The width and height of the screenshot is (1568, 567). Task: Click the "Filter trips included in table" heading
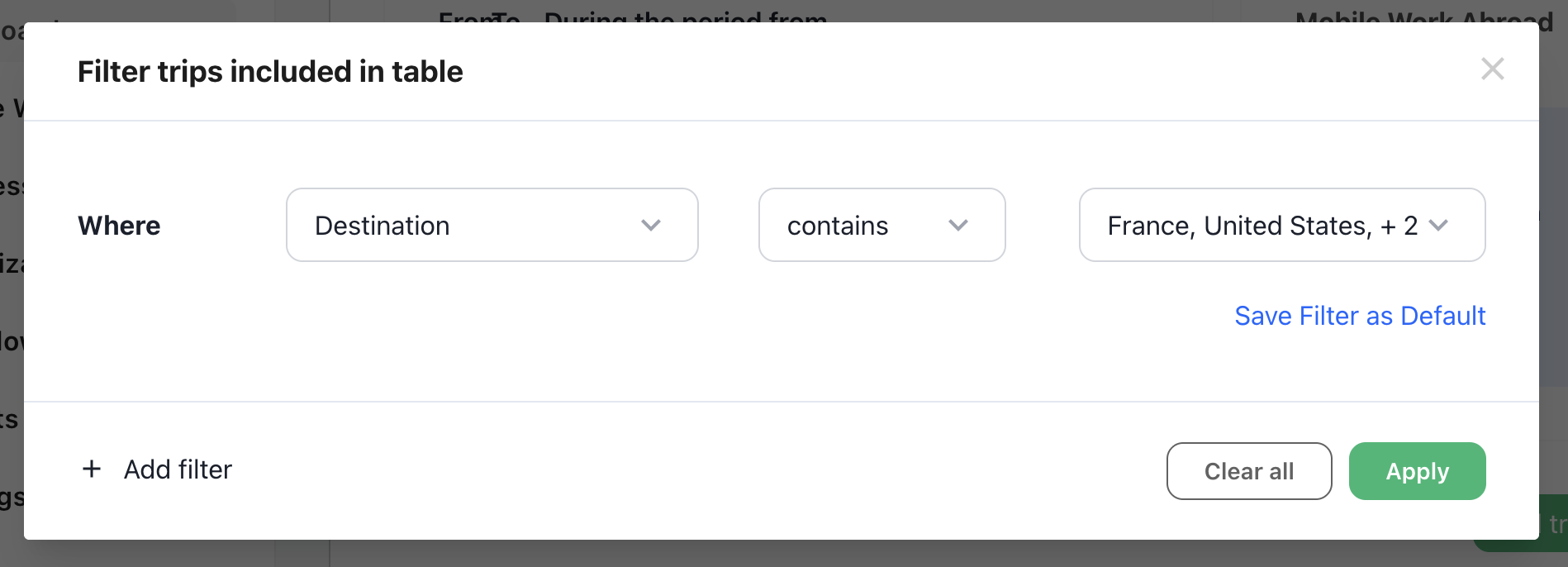coord(270,72)
